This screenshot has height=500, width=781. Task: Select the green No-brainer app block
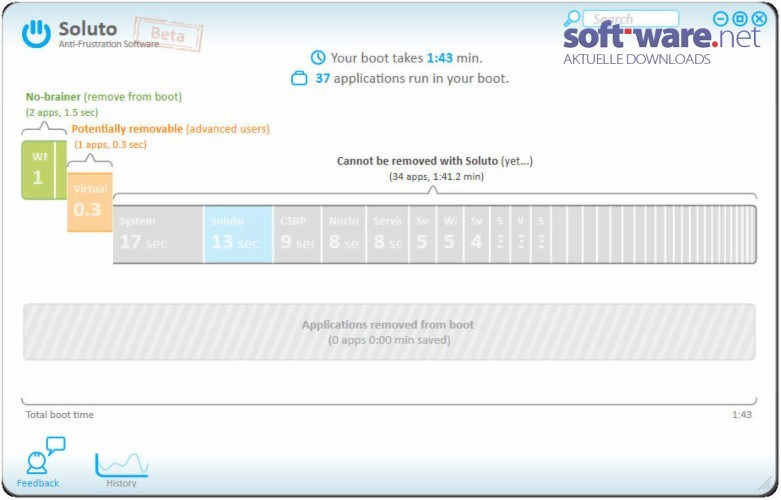click(x=44, y=170)
